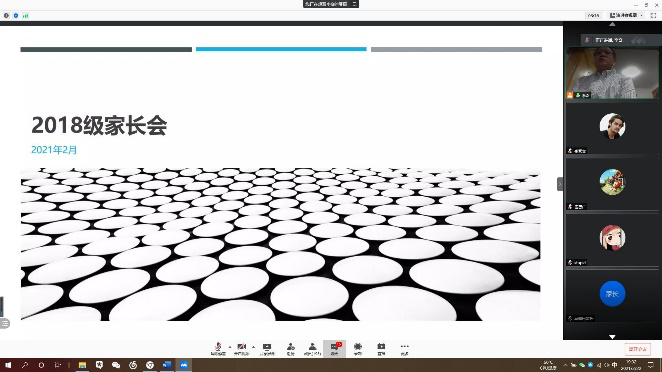The width and height of the screenshot is (662, 372).
Task: Turn on the camera video
Action: (241, 349)
